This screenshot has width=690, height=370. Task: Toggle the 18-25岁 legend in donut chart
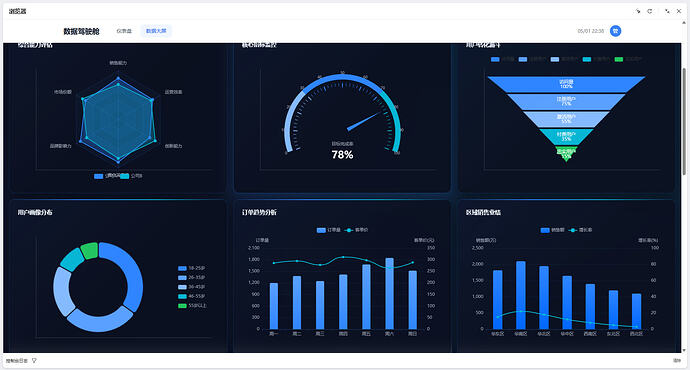(191, 268)
